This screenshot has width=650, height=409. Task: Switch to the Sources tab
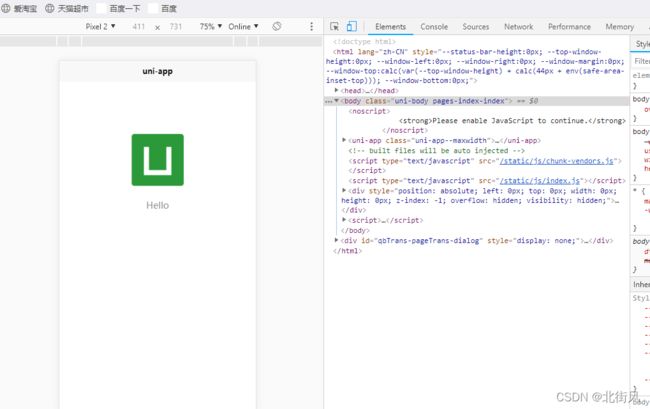click(475, 27)
